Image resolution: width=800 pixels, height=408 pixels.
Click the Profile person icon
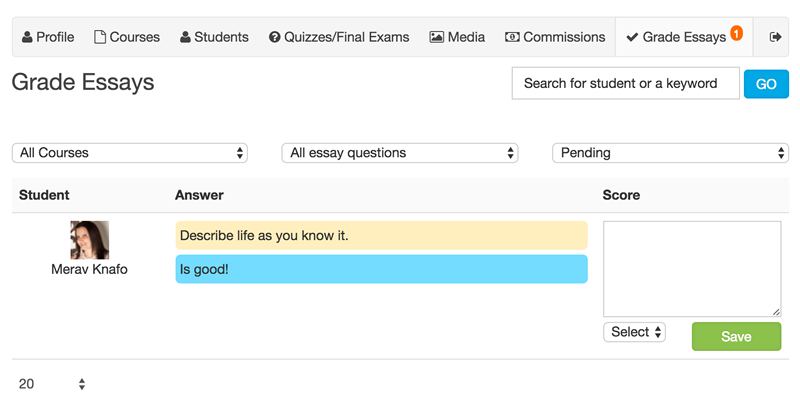(27, 37)
